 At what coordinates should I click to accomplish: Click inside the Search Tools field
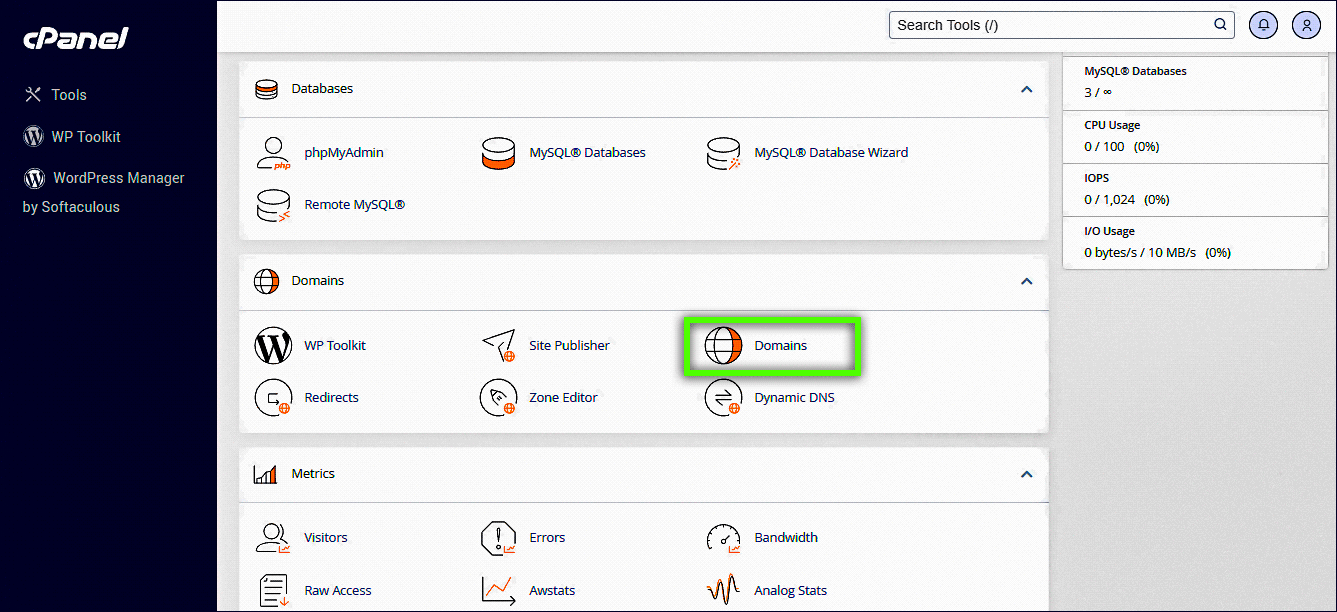click(x=1050, y=24)
